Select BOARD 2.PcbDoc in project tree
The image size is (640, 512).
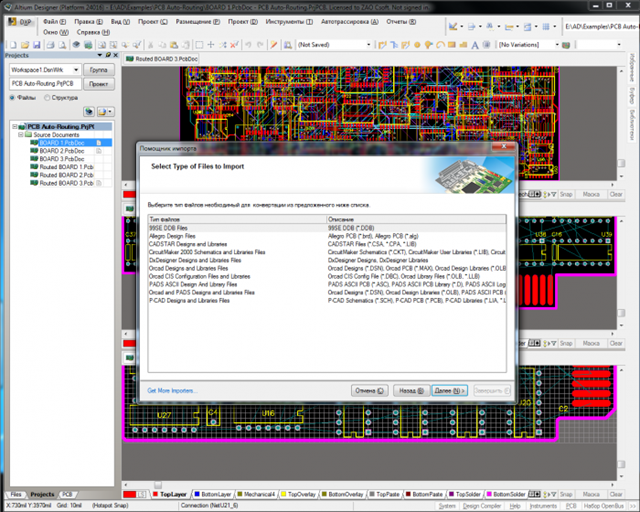click(62, 151)
